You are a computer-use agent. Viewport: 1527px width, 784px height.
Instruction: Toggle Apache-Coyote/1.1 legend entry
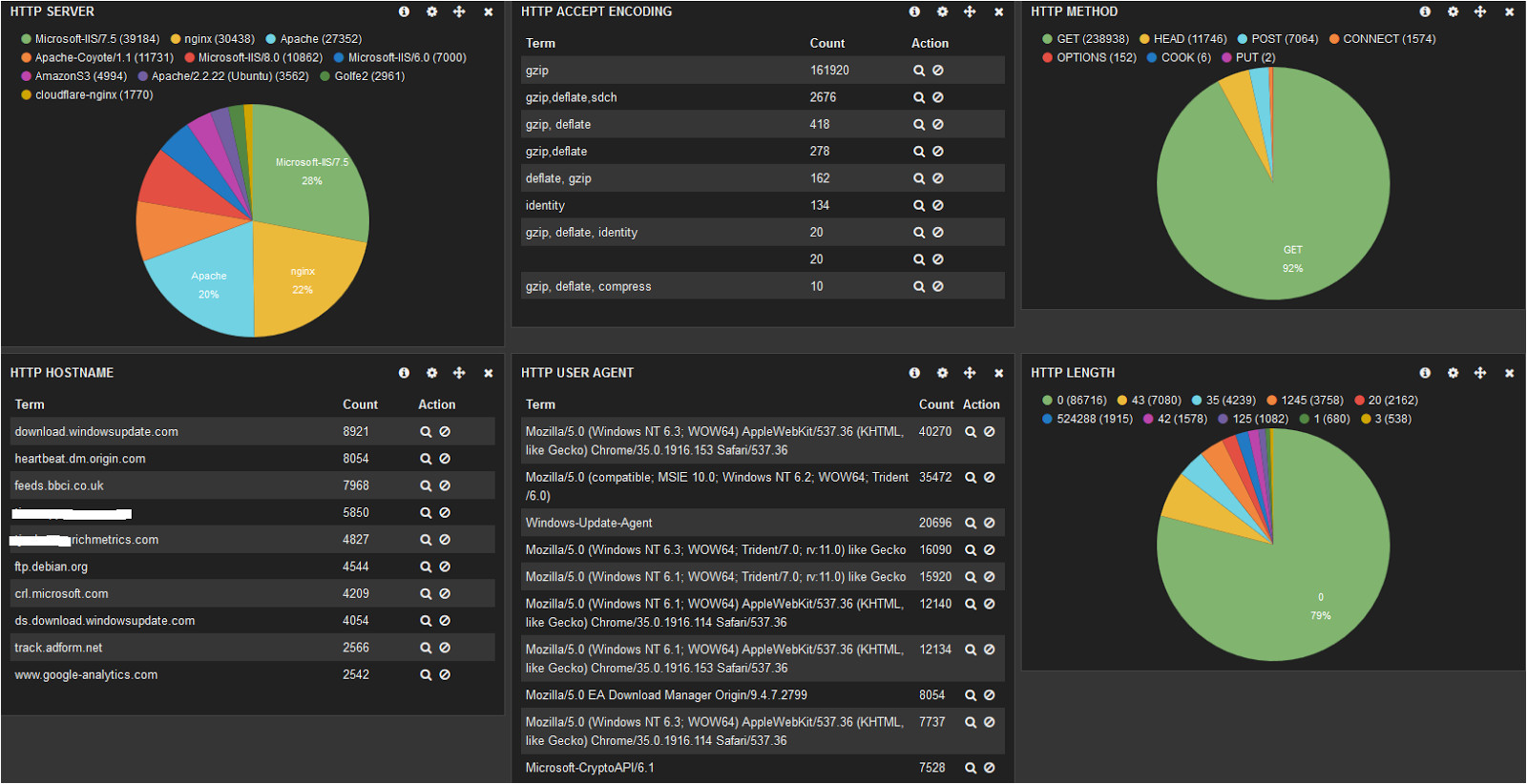tap(97, 57)
